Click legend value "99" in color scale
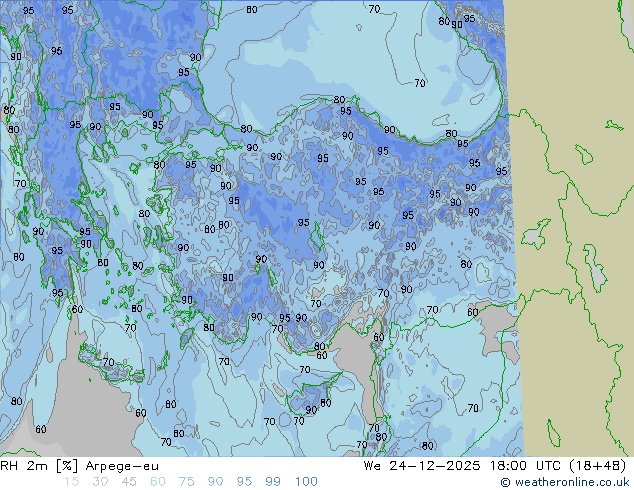 (273, 482)
